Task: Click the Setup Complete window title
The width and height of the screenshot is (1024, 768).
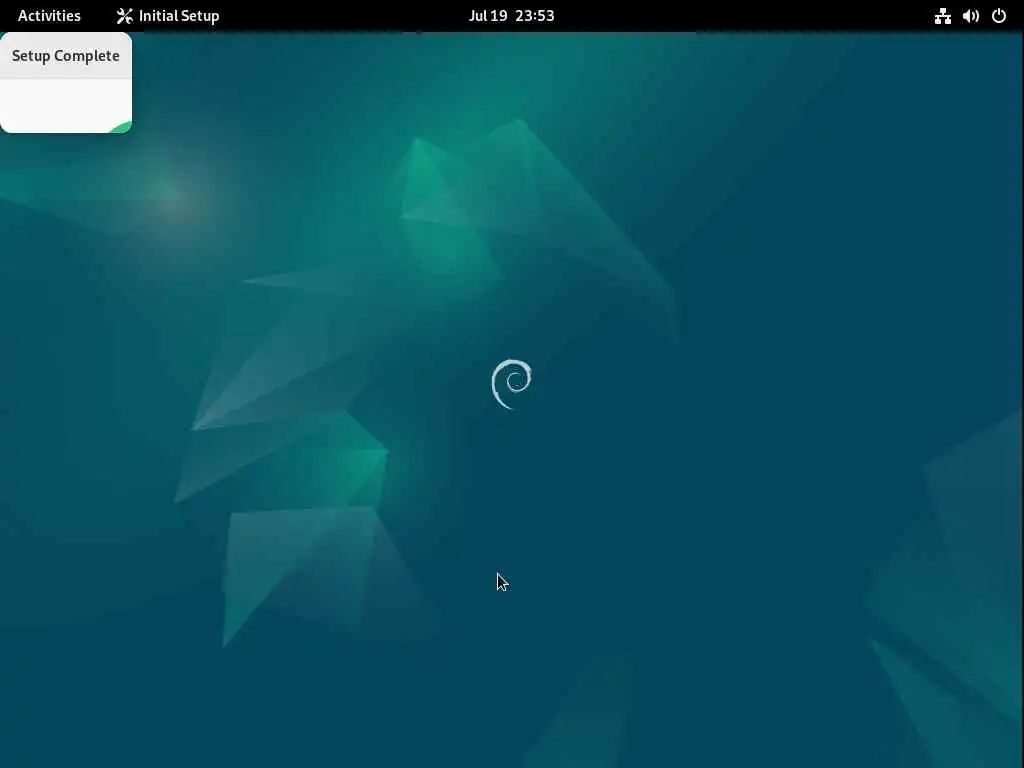Action: (65, 56)
